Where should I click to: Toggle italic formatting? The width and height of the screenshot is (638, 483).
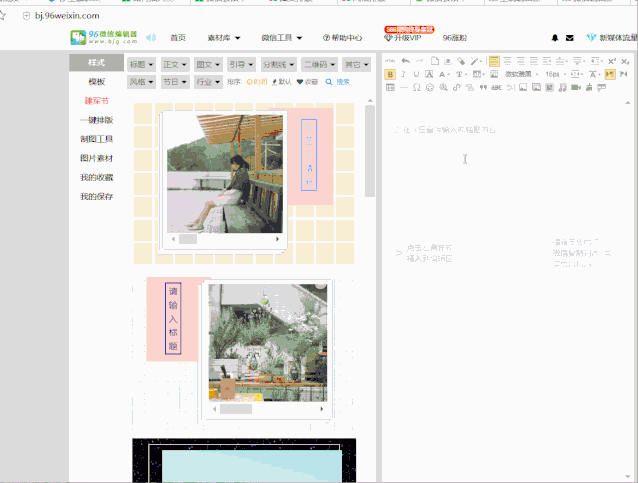pos(403,74)
